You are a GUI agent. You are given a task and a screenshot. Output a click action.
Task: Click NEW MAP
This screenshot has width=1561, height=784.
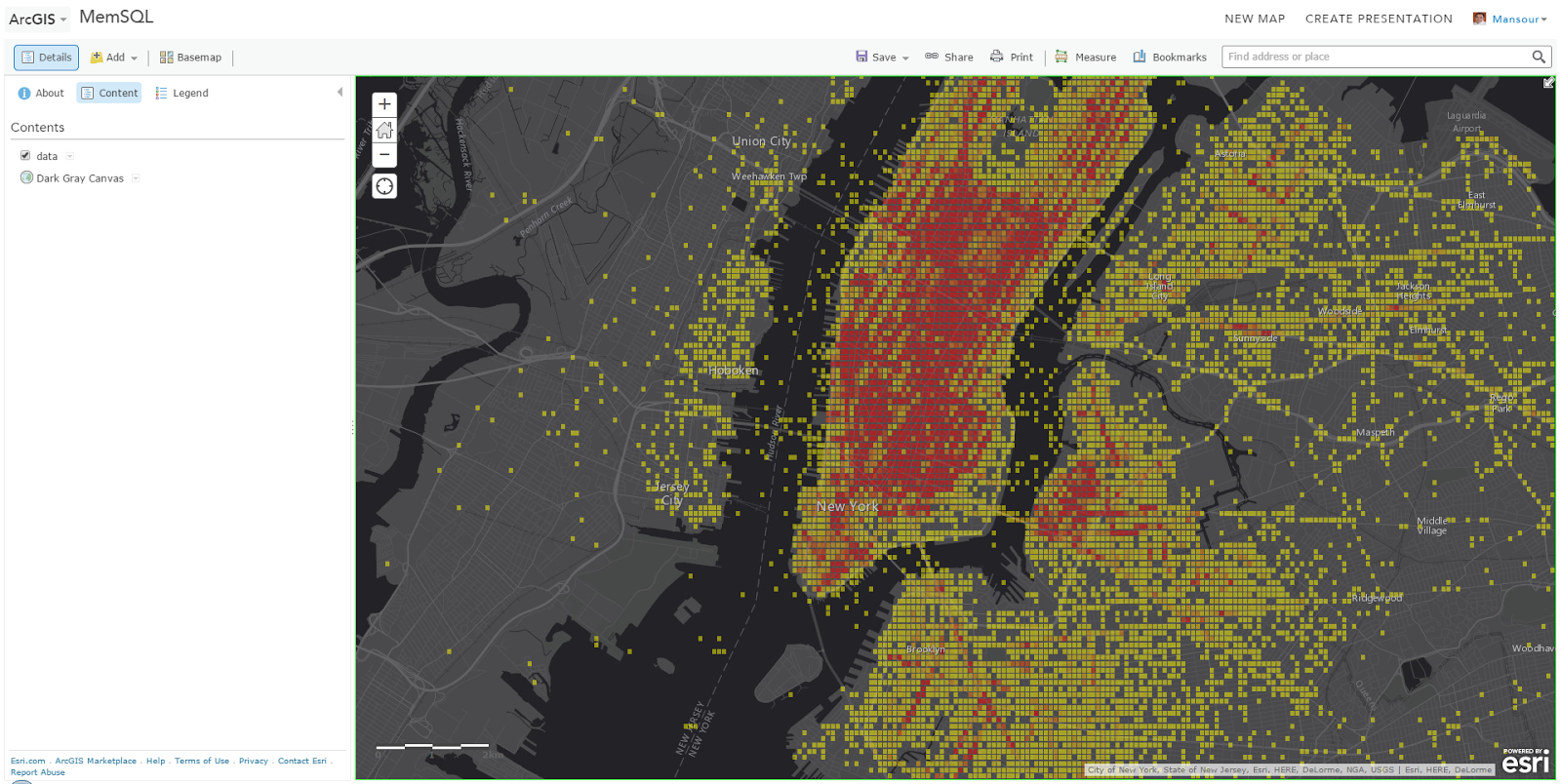[x=1255, y=19]
